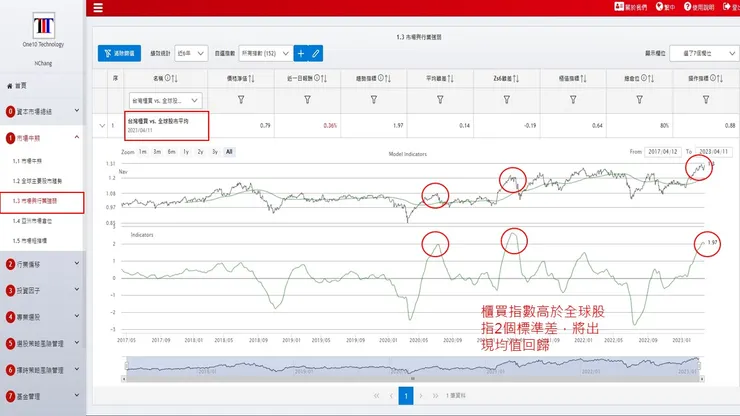Screen dimensions: 740x416
Task: Click the home icon in the sidebar
Action: click(9, 86)
